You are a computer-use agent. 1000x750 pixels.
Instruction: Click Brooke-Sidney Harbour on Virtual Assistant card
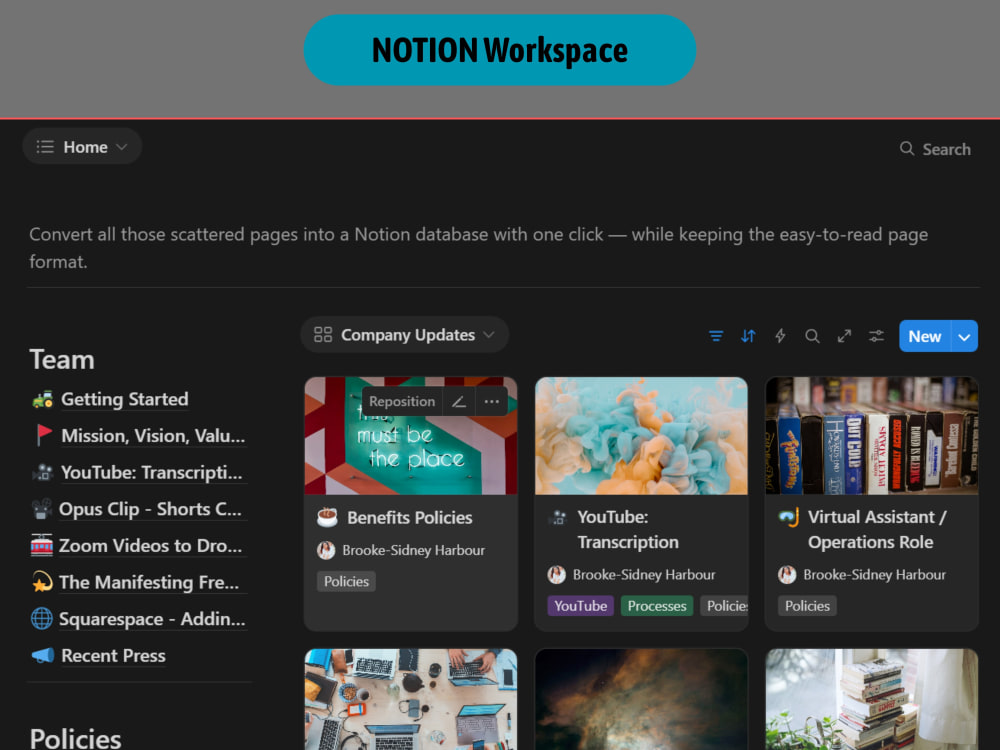coord(874,575)
